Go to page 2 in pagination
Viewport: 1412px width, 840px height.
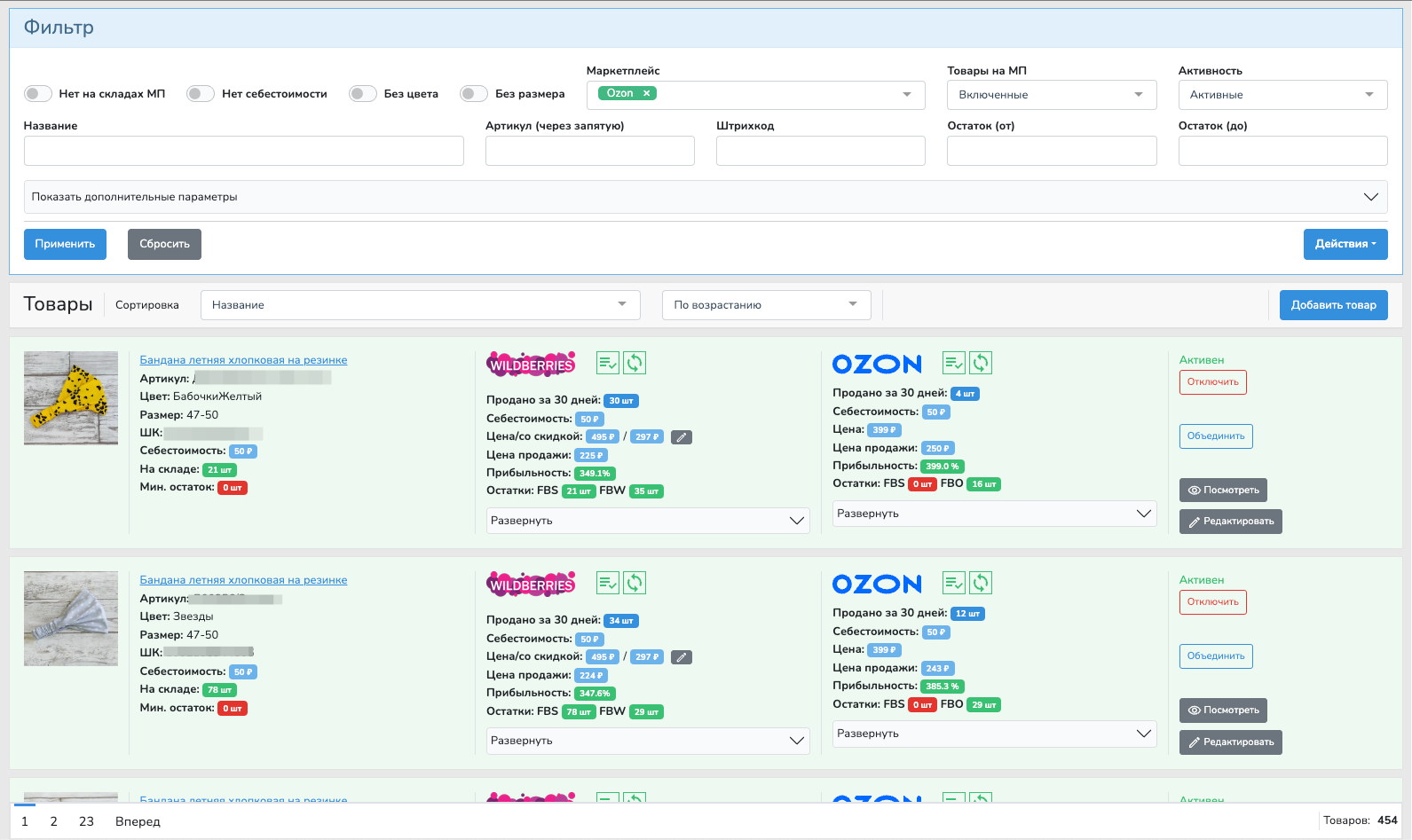point(54,821)
